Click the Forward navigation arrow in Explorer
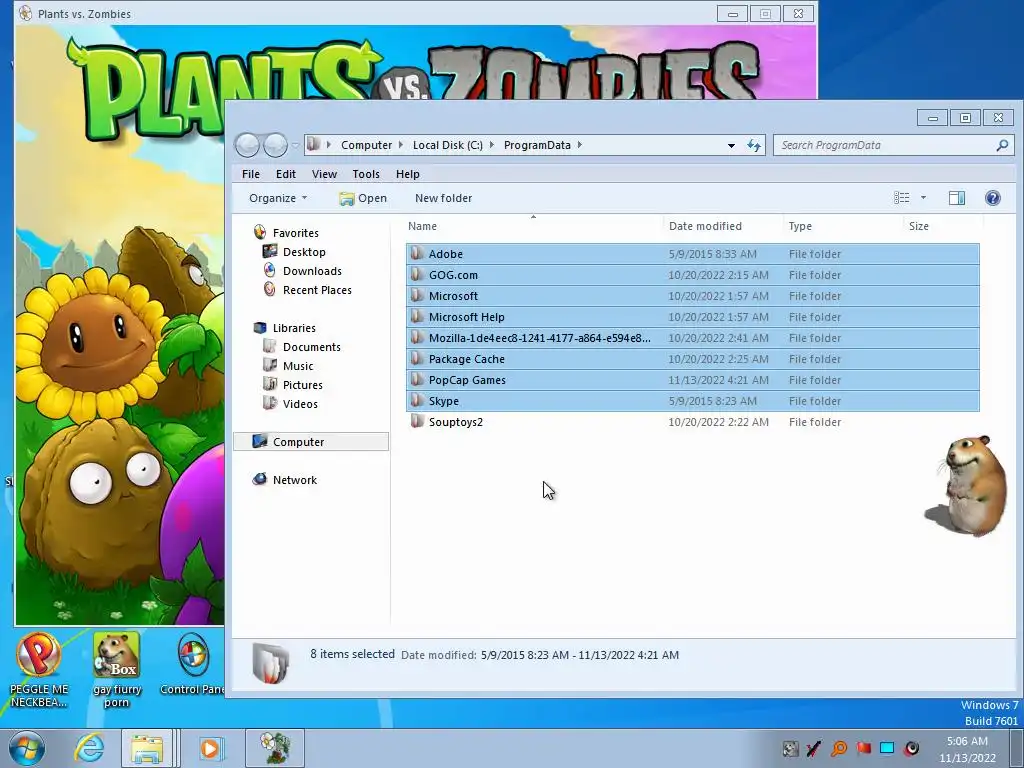 [275, 145]
